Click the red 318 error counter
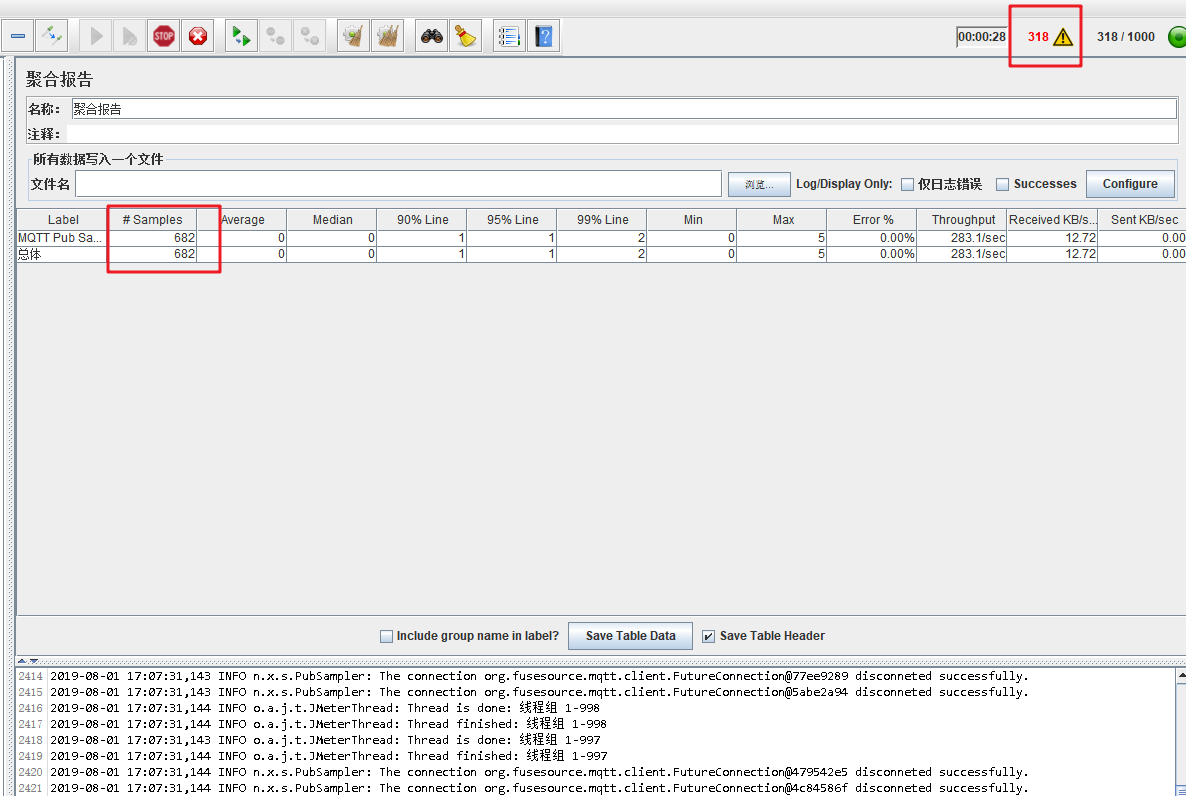The height and width of the screenshot is (796, 1186). [1038, 37]
